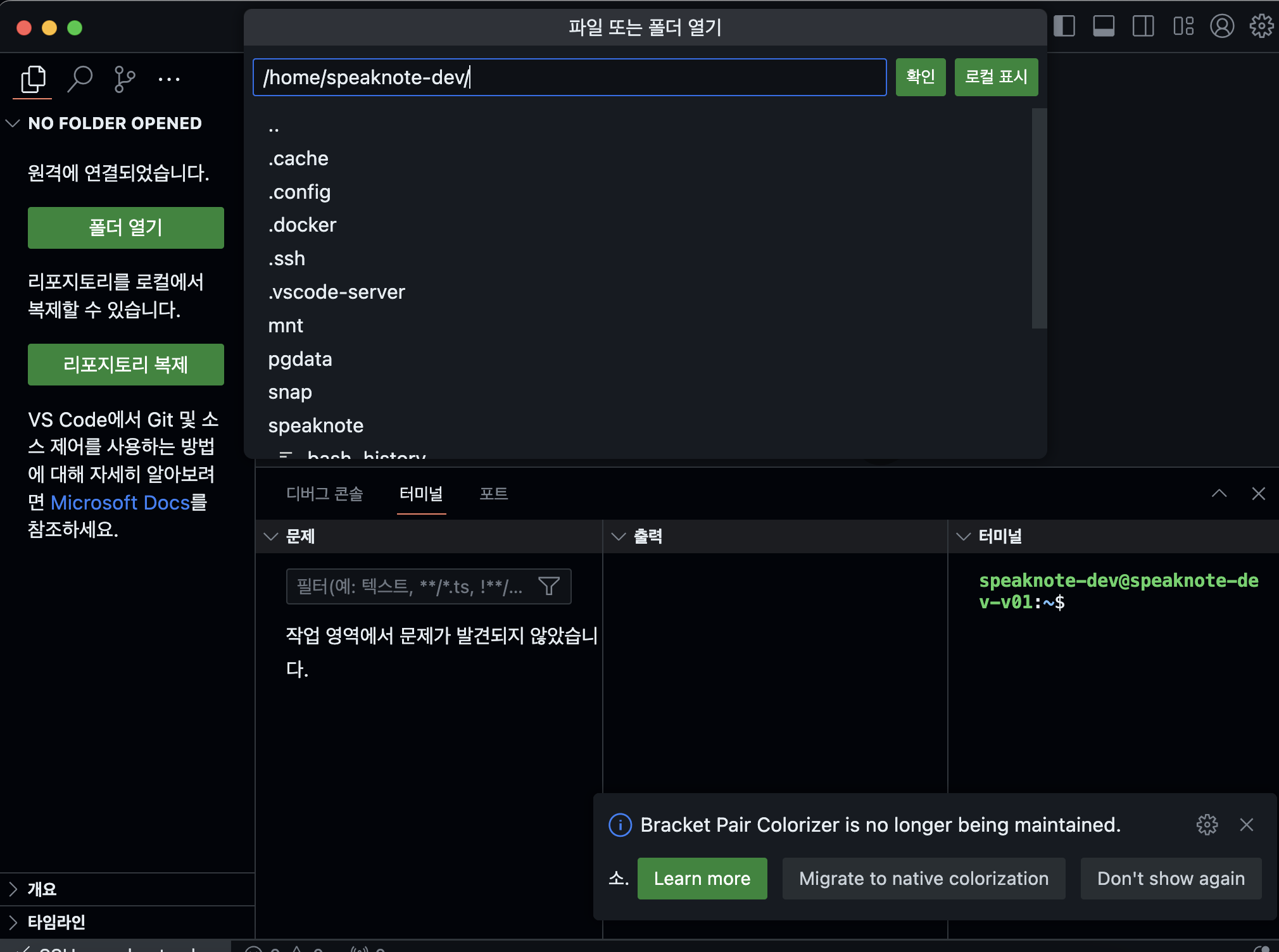1279x952 pixels.
Task: Open notification settings gear icon
Action: (1207, 825)
